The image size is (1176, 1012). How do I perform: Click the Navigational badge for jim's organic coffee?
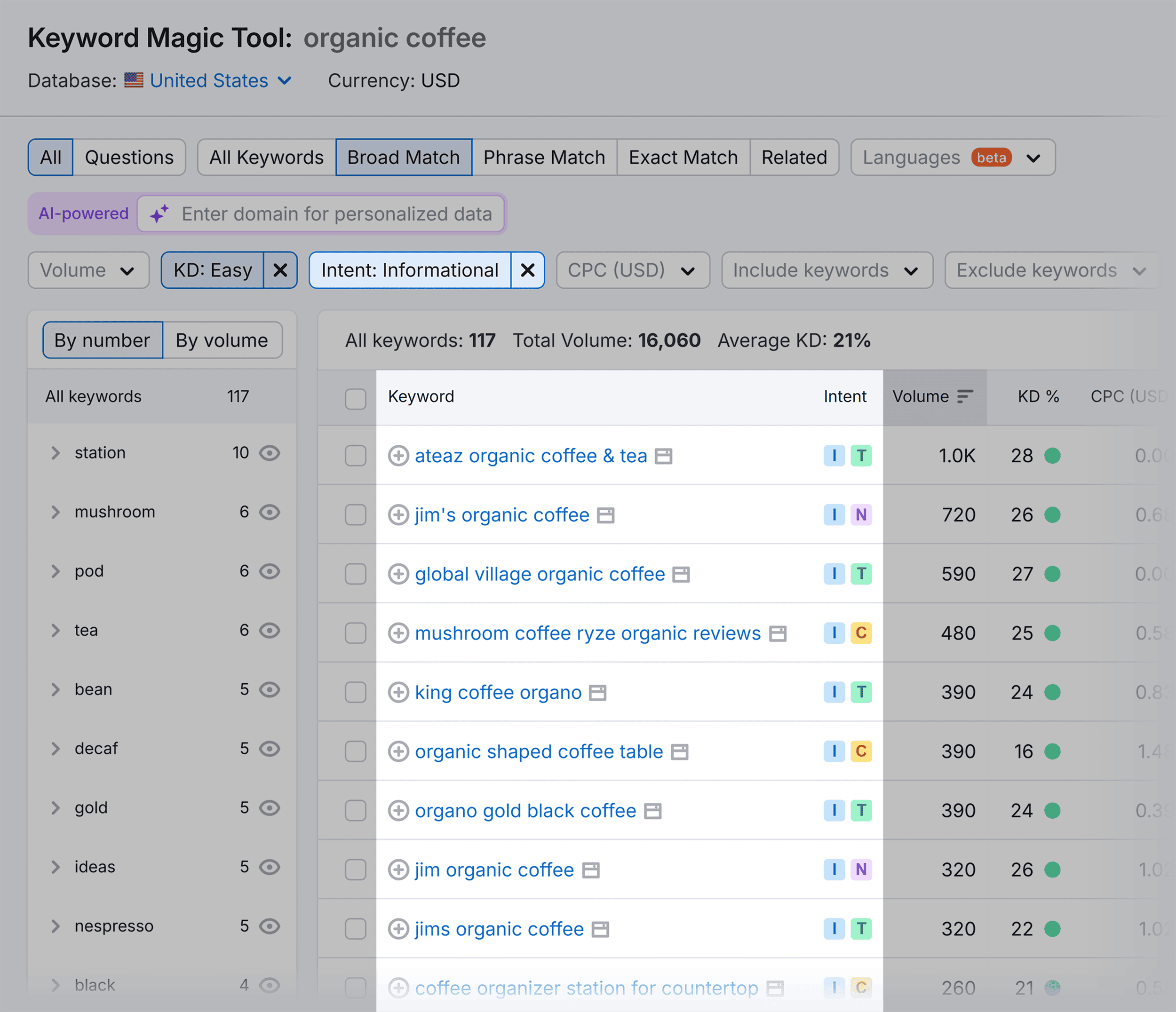(x=861, y=514)
